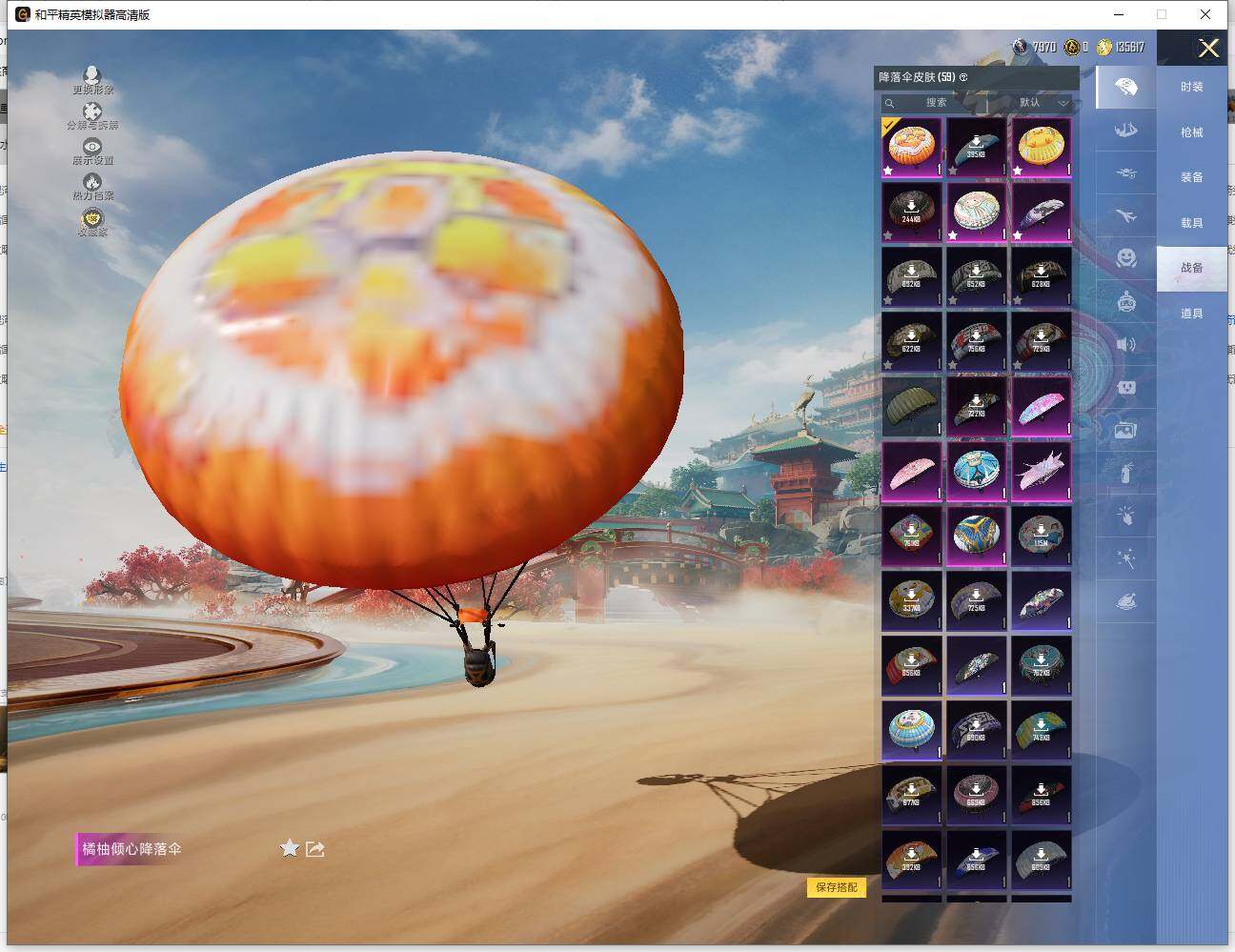Viewport: 1235px width, 952px height.
Task: Select the airplane category icon
Action: point(1125,216)
